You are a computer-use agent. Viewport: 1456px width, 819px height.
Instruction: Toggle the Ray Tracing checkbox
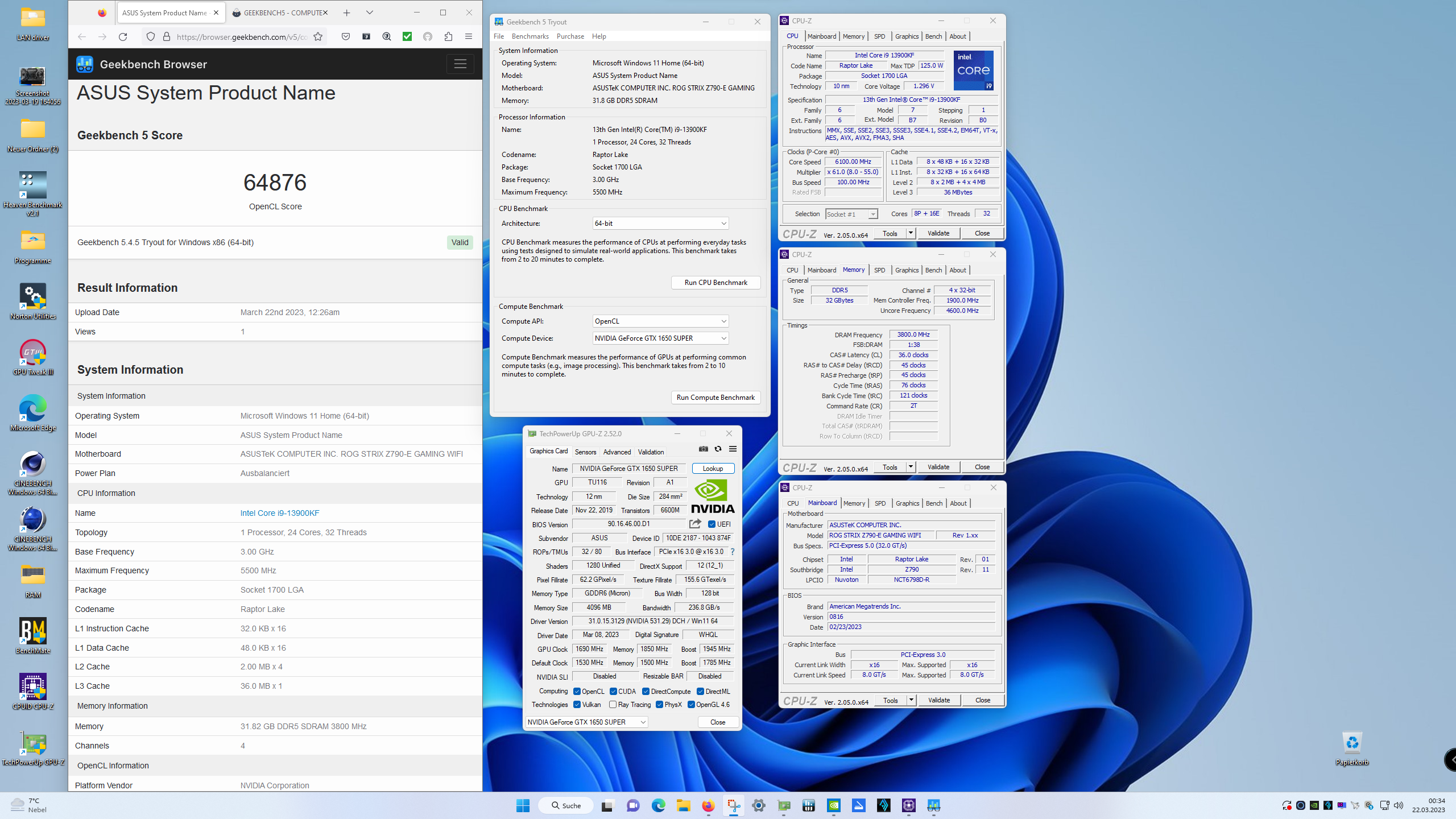click(x=613, y=704)
